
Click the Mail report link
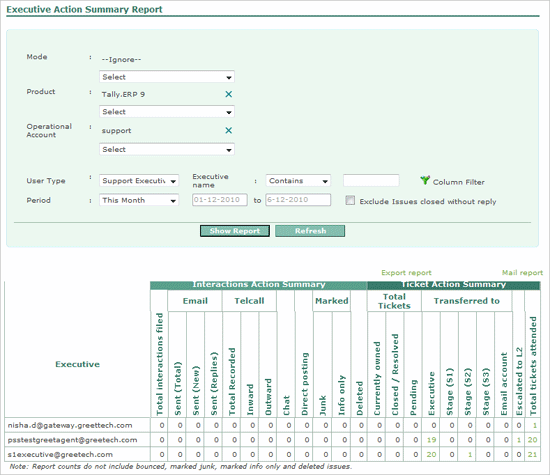tap(522, 273)
